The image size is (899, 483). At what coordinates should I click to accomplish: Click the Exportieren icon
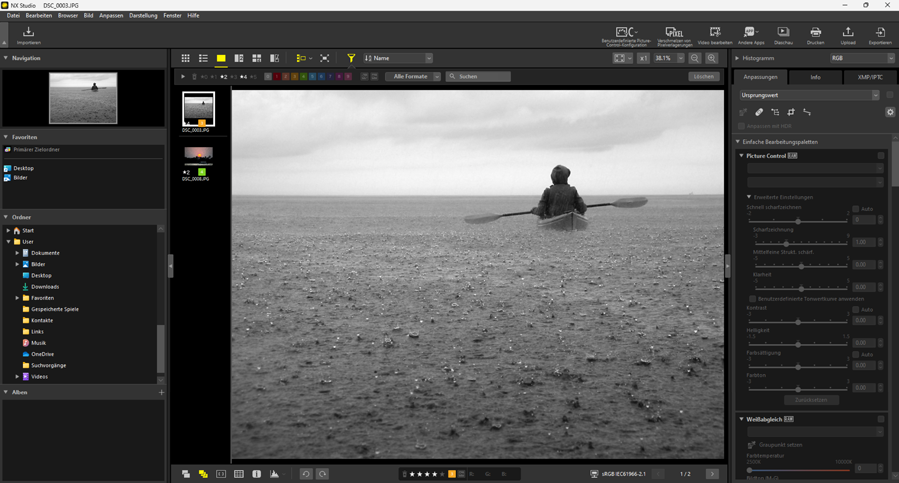click(x=880, y=34)
